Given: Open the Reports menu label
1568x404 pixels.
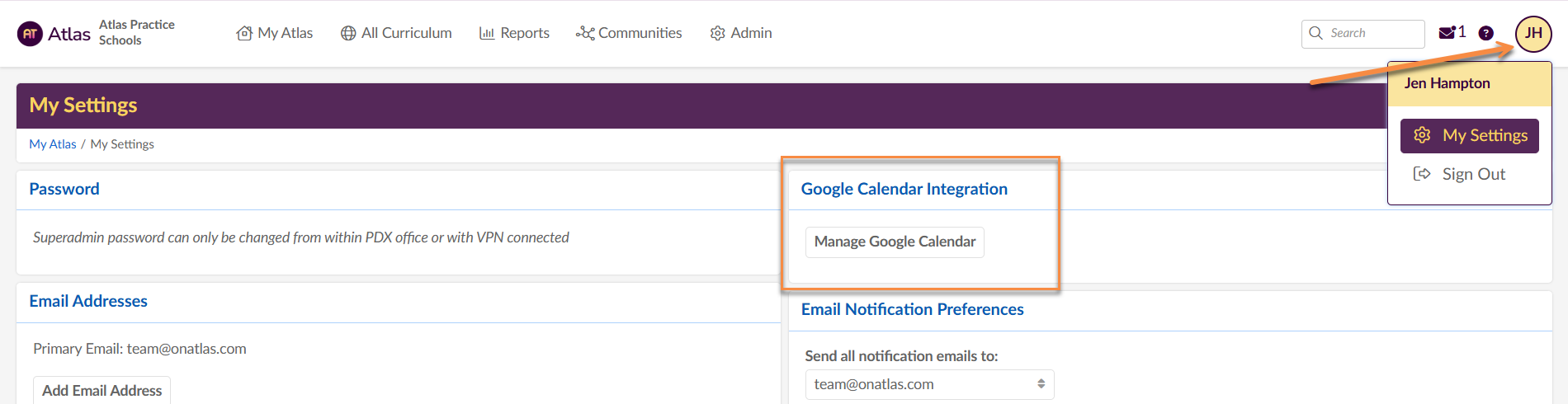Looking at the screenshot, I should (x=524, y=33).
